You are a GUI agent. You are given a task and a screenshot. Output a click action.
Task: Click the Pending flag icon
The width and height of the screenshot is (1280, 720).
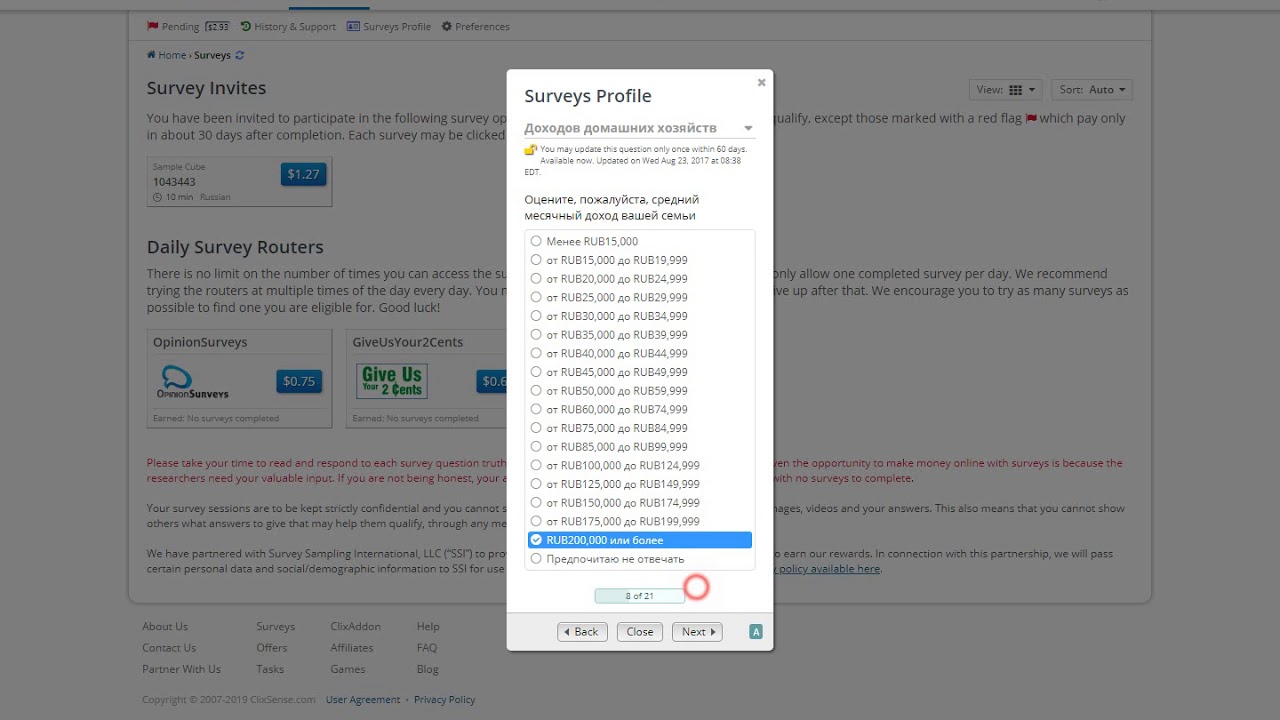pyautogui.click(x=153, y=26)
